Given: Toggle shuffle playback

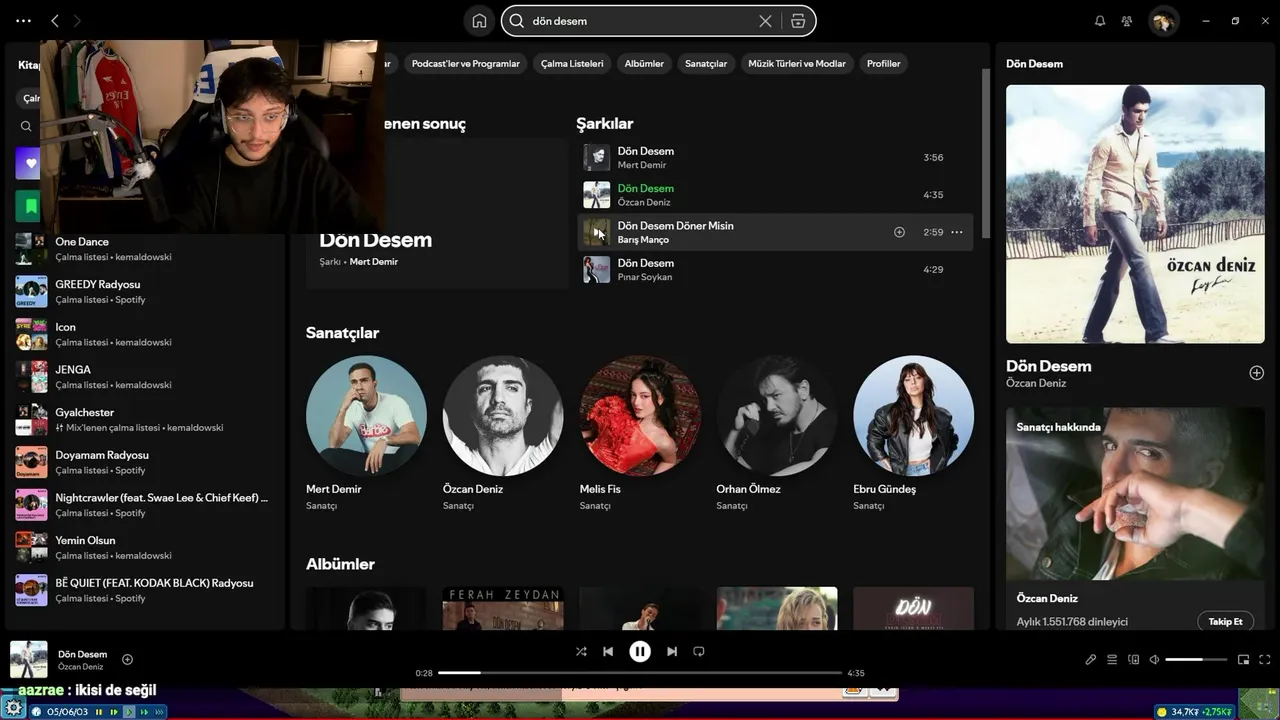Looking at the screenshot, I should pyautogui.click(x=581, y=651).
